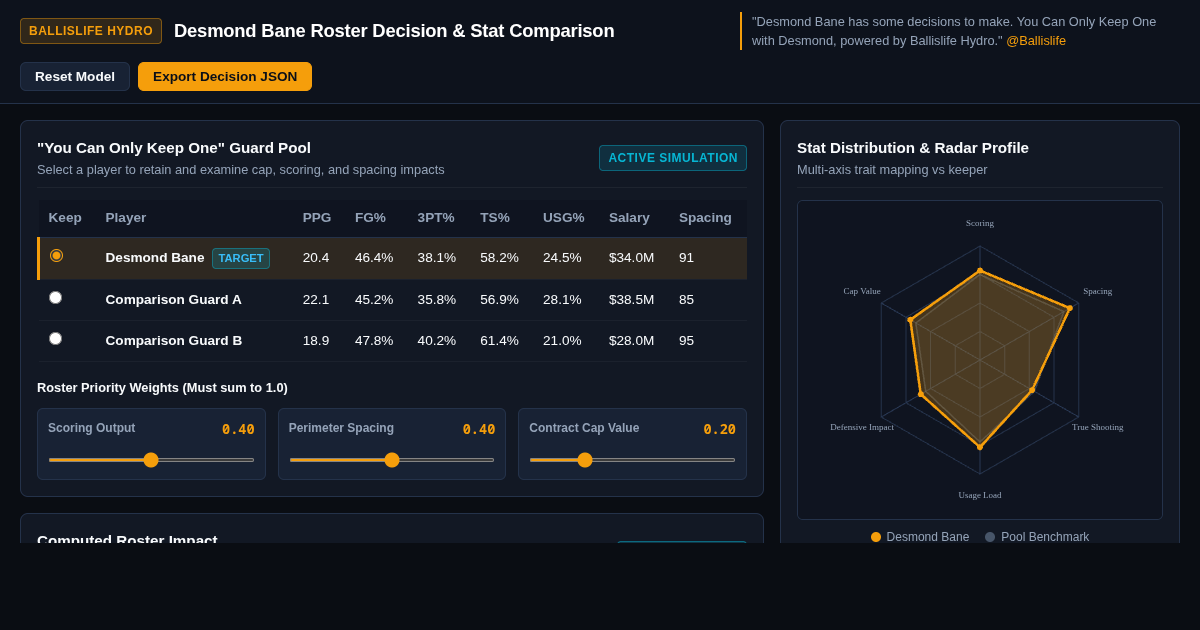Image resolution: width=1200 pixels, height=630 pixels.
Task: Adjust the Perimeter Spacing slider
Action: pyautogui.click(x=392, y=460)
